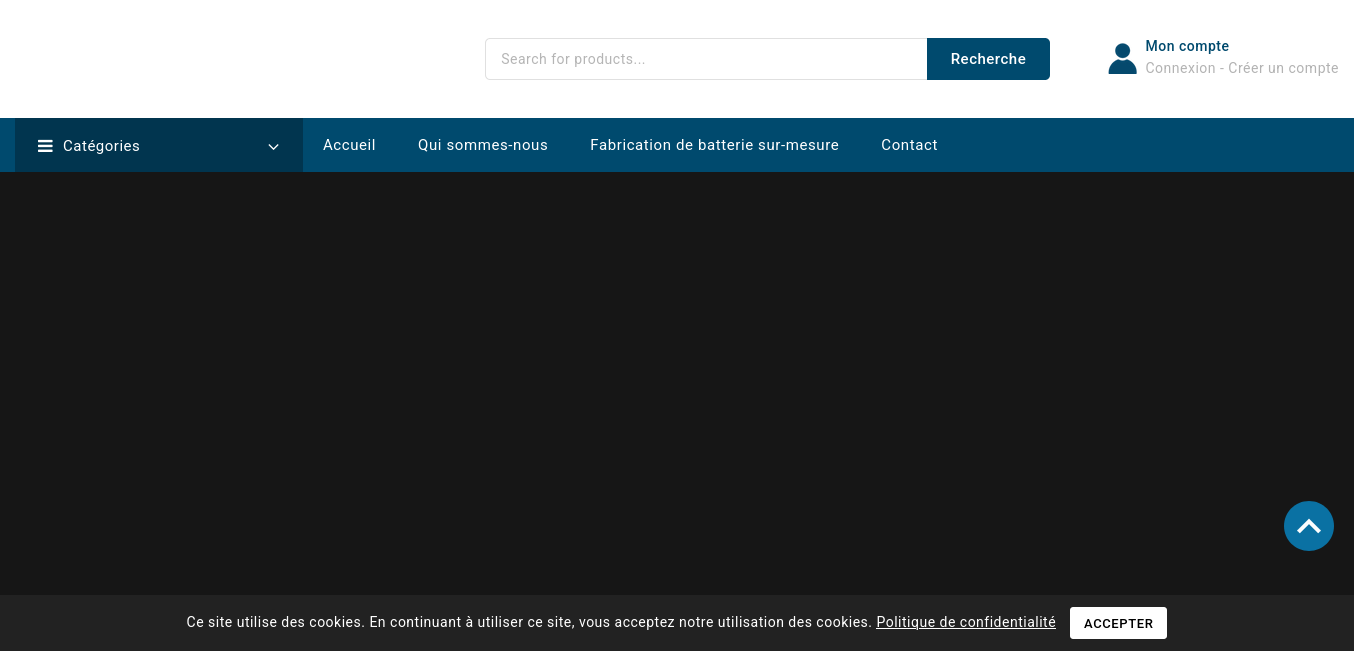Screen dimensions: 1366x651
Task: Go to the Accueil page
Action: point(349,145)
